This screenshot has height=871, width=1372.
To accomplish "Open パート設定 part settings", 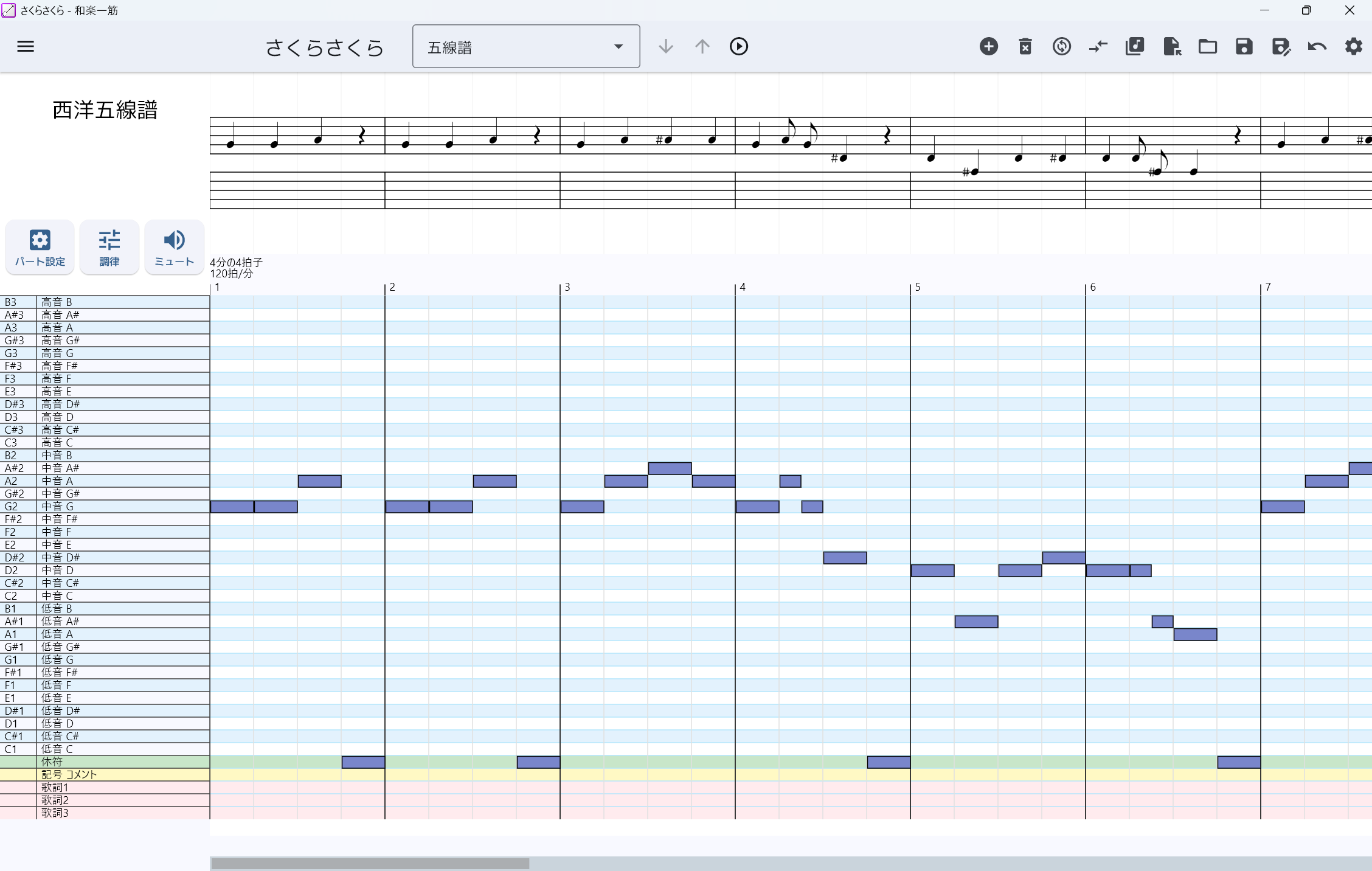I will click(x=40, y=248).
